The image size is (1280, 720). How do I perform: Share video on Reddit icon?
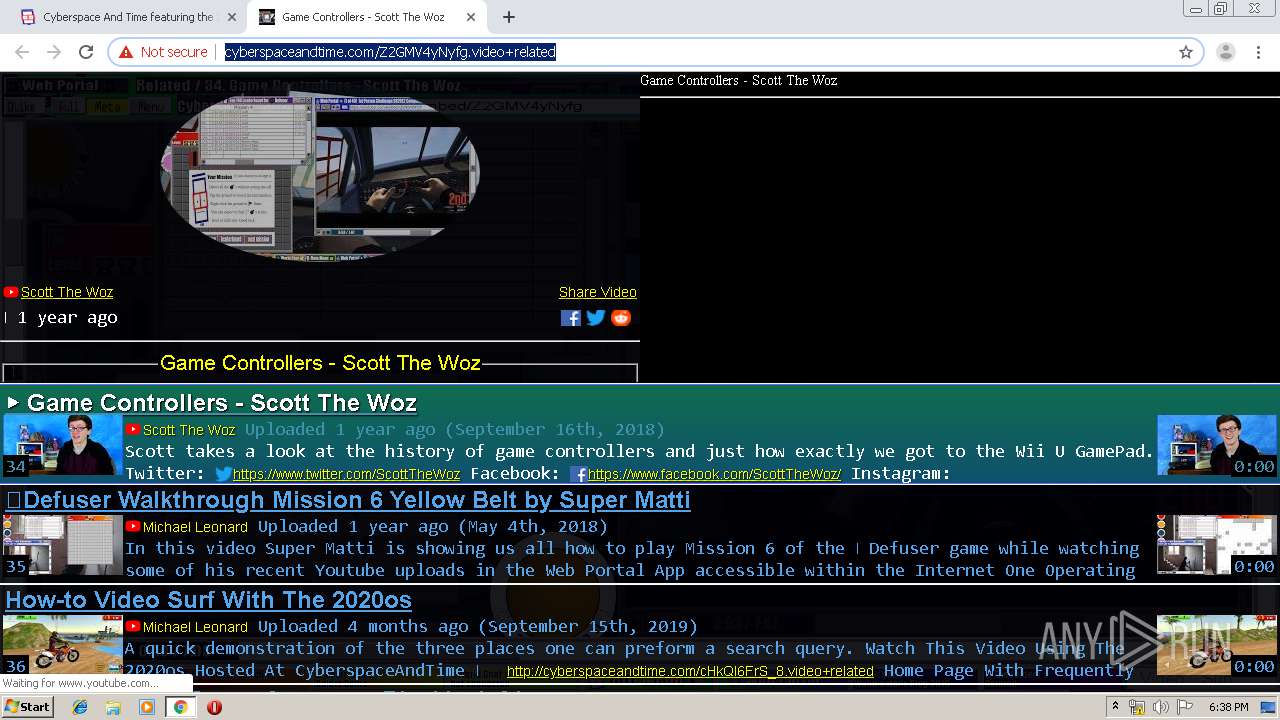point(621,318)
